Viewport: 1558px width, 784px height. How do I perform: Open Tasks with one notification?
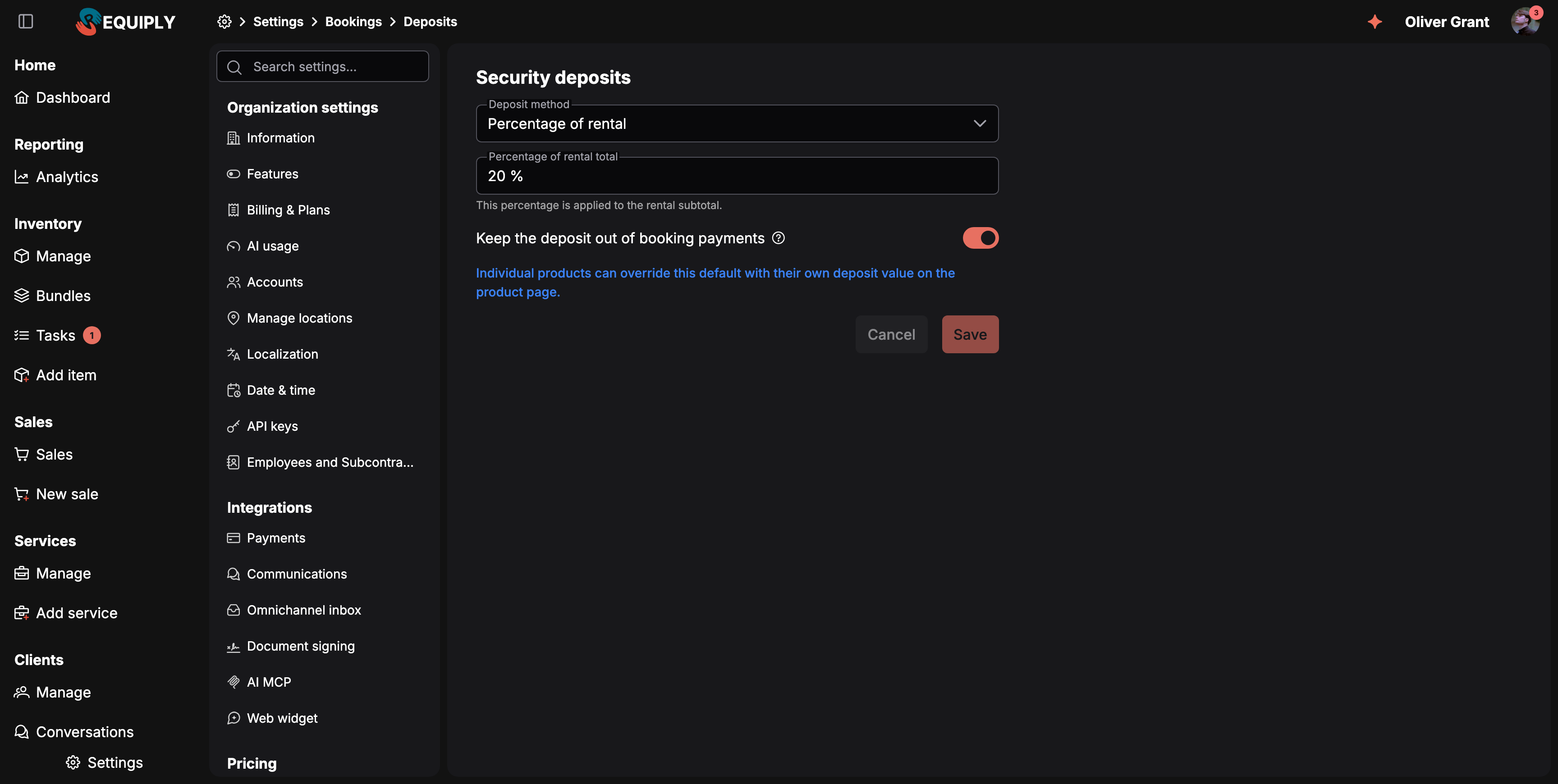point(57,335)
